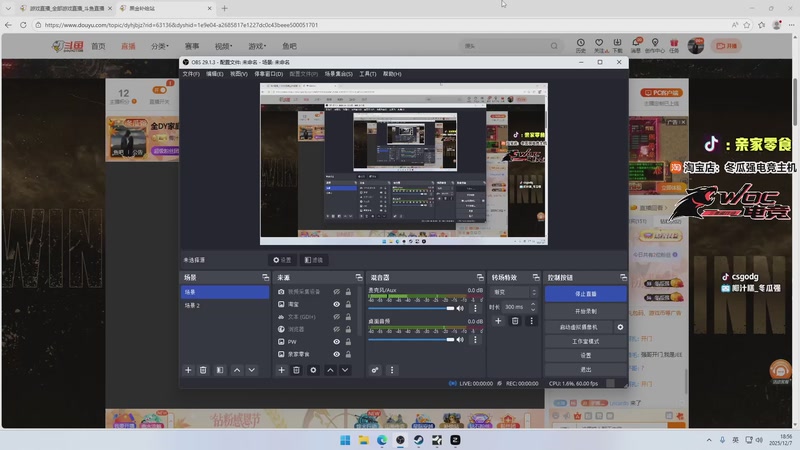The image size is (800, 450).
Task: Open OBS 编辑(E) menu
Action: (x=215, y=74)
